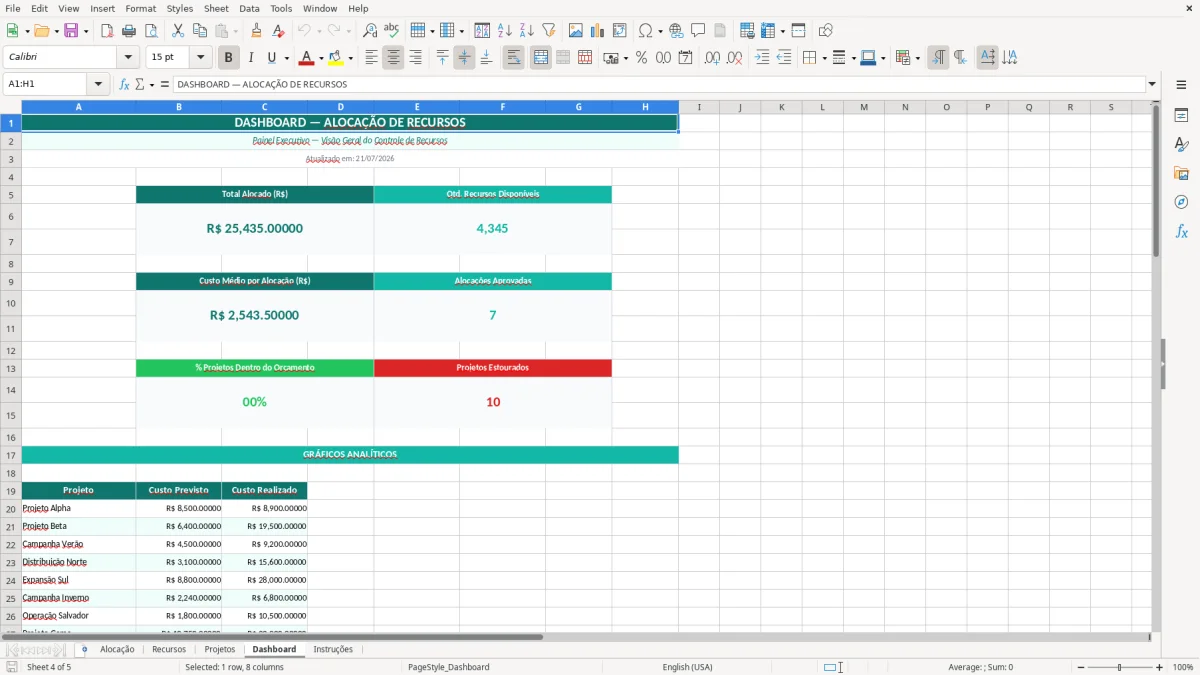Open Find and Replace
1200x675 pixels.
point(370,31)
